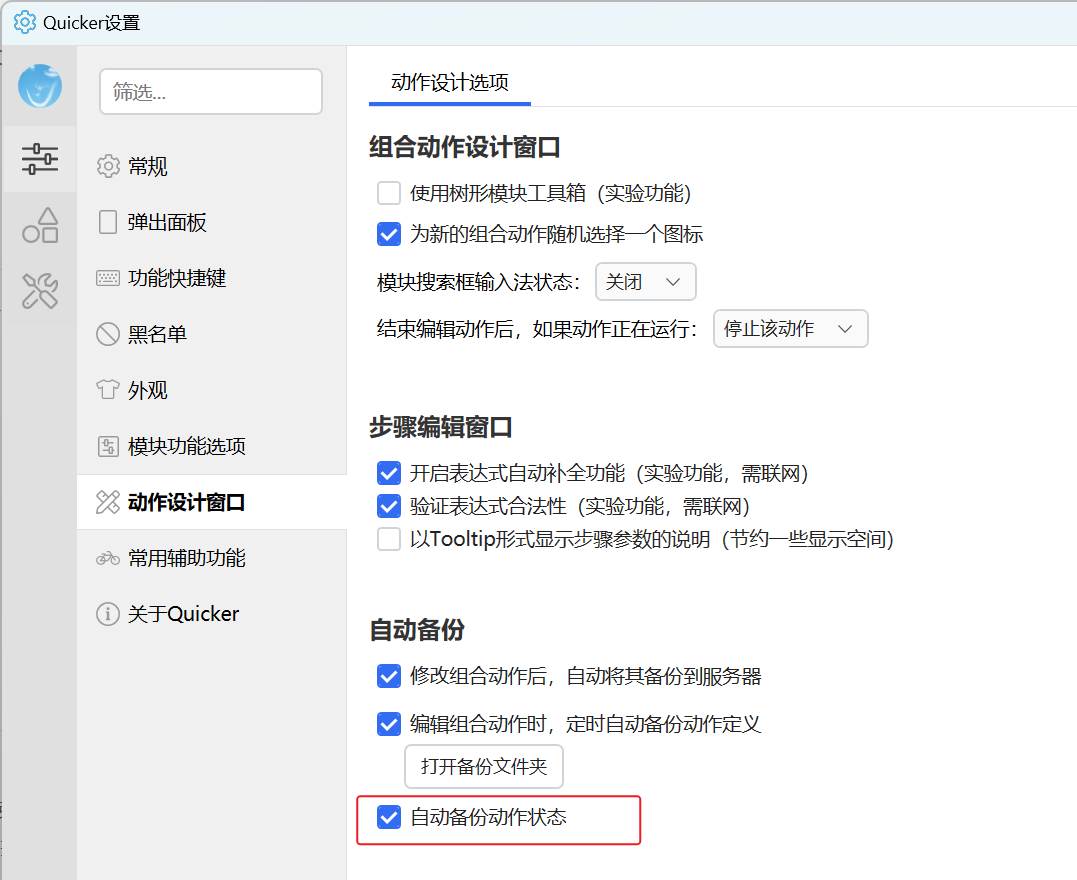Go to 常规 settings page
The height and width of the screenshot is (880, 1077).
click(x=212, y=166)
